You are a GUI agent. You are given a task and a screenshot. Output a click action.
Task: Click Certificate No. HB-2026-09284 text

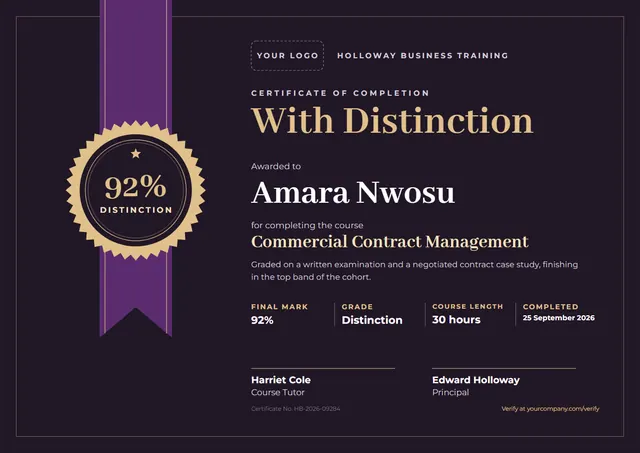296,409
